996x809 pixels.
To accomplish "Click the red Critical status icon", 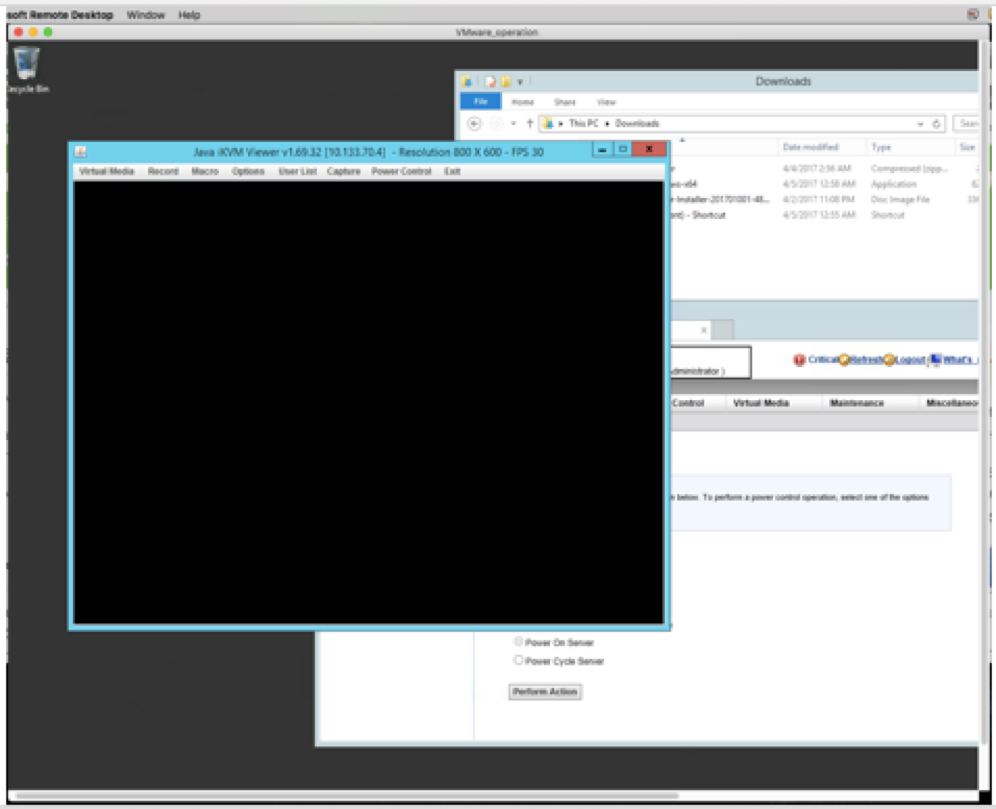I will coord(799,360).
